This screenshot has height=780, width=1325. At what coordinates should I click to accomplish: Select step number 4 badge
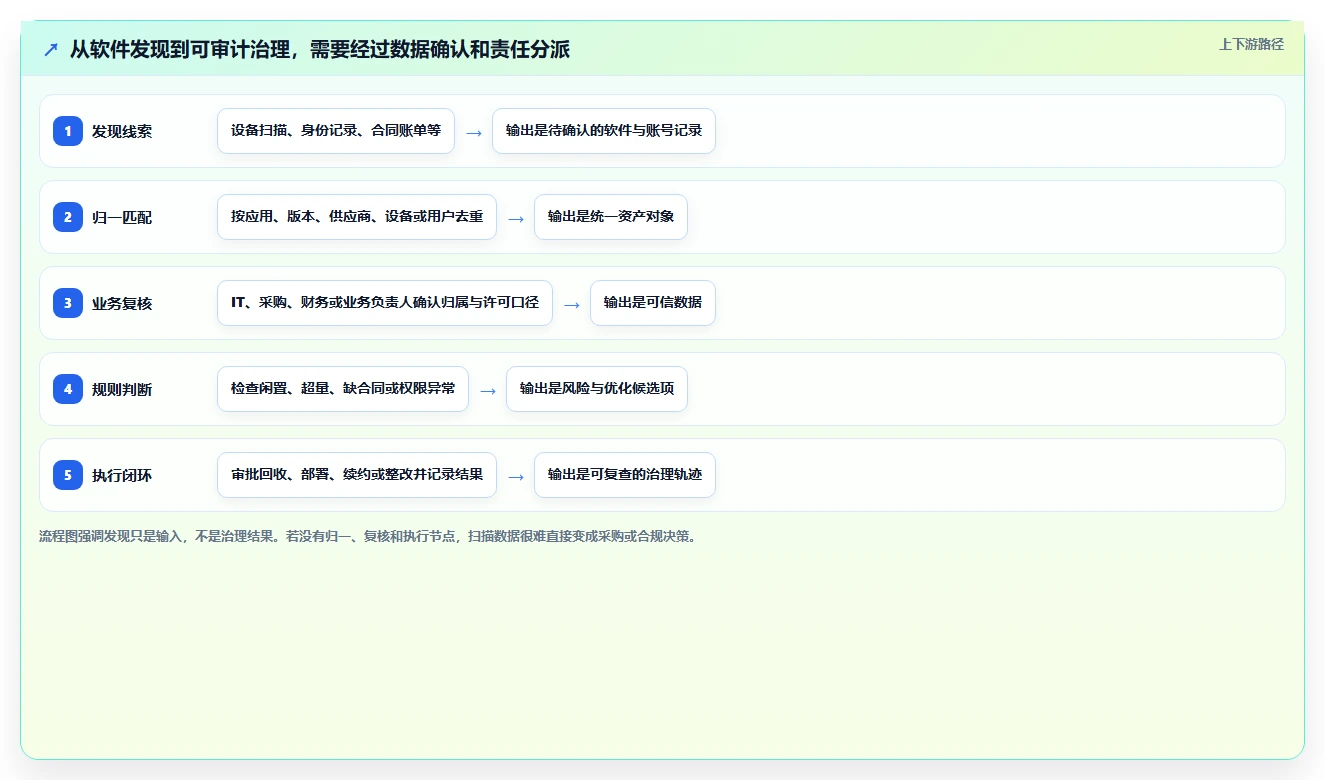[x=68, y=388]
